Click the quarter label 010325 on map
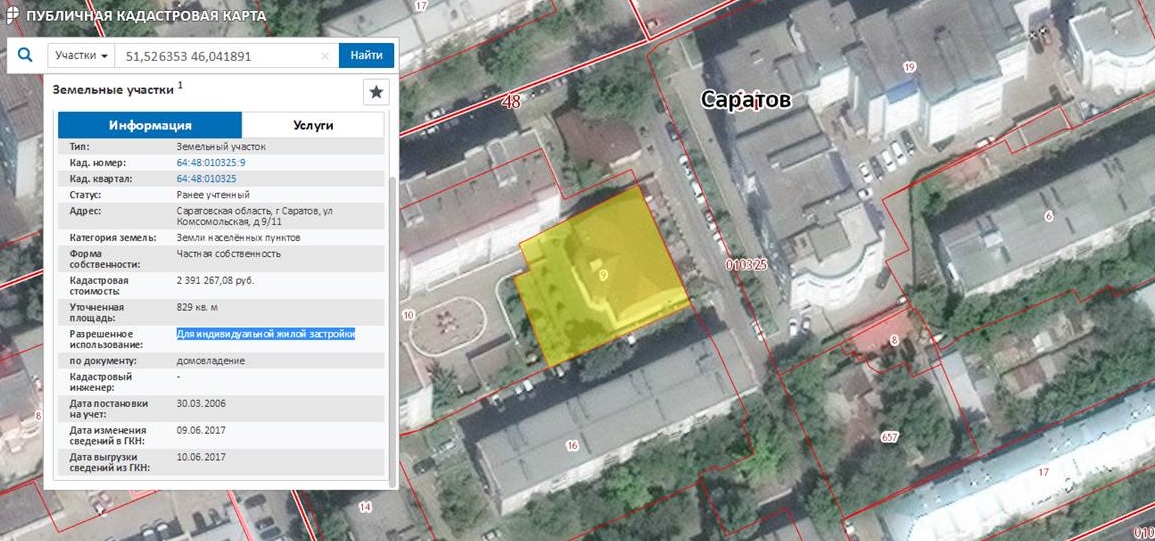 pyautogui.click(x=745, y=265)
